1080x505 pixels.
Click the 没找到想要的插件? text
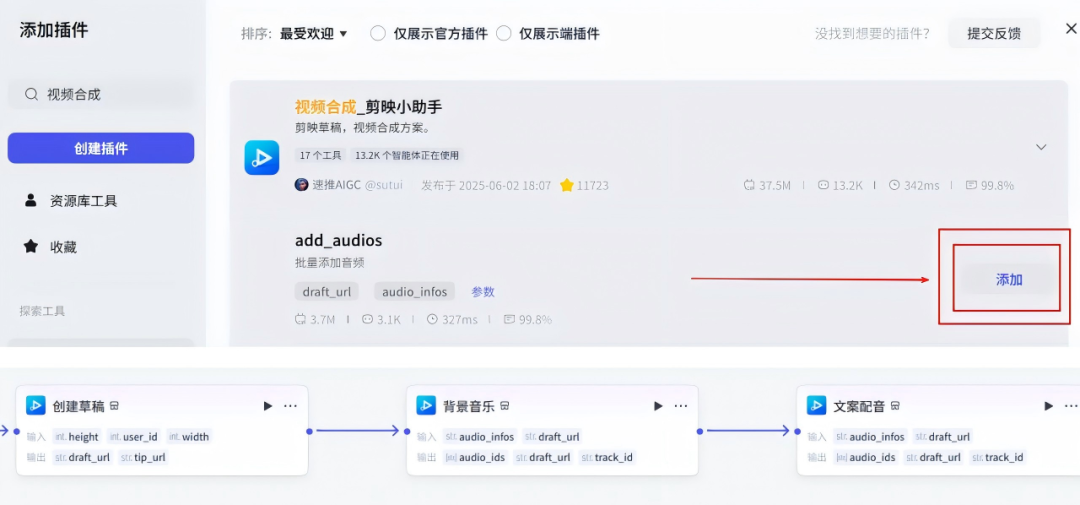click(x=872, y=34)
